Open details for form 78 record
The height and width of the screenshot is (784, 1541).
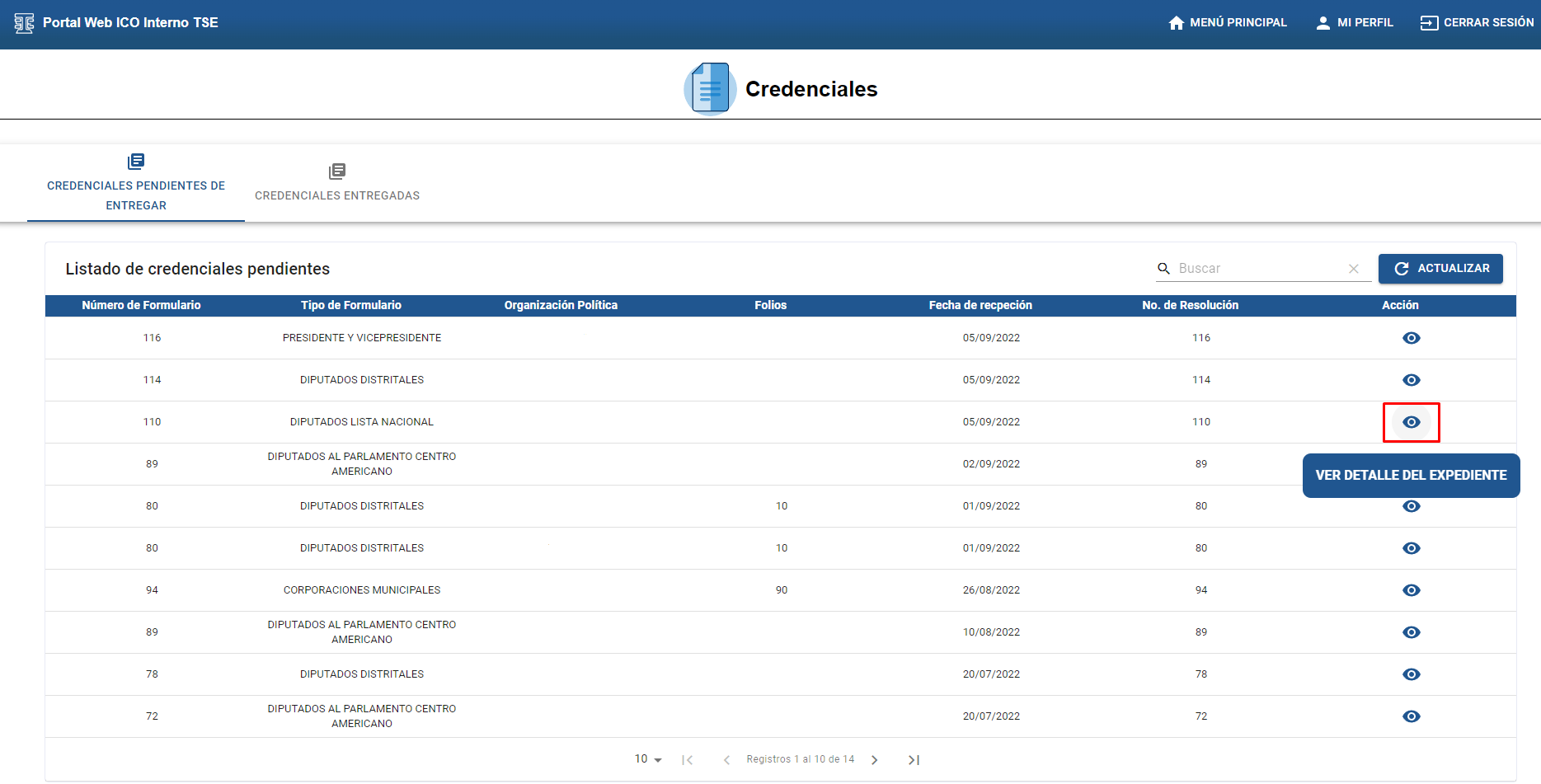(x=1411, y=674)
